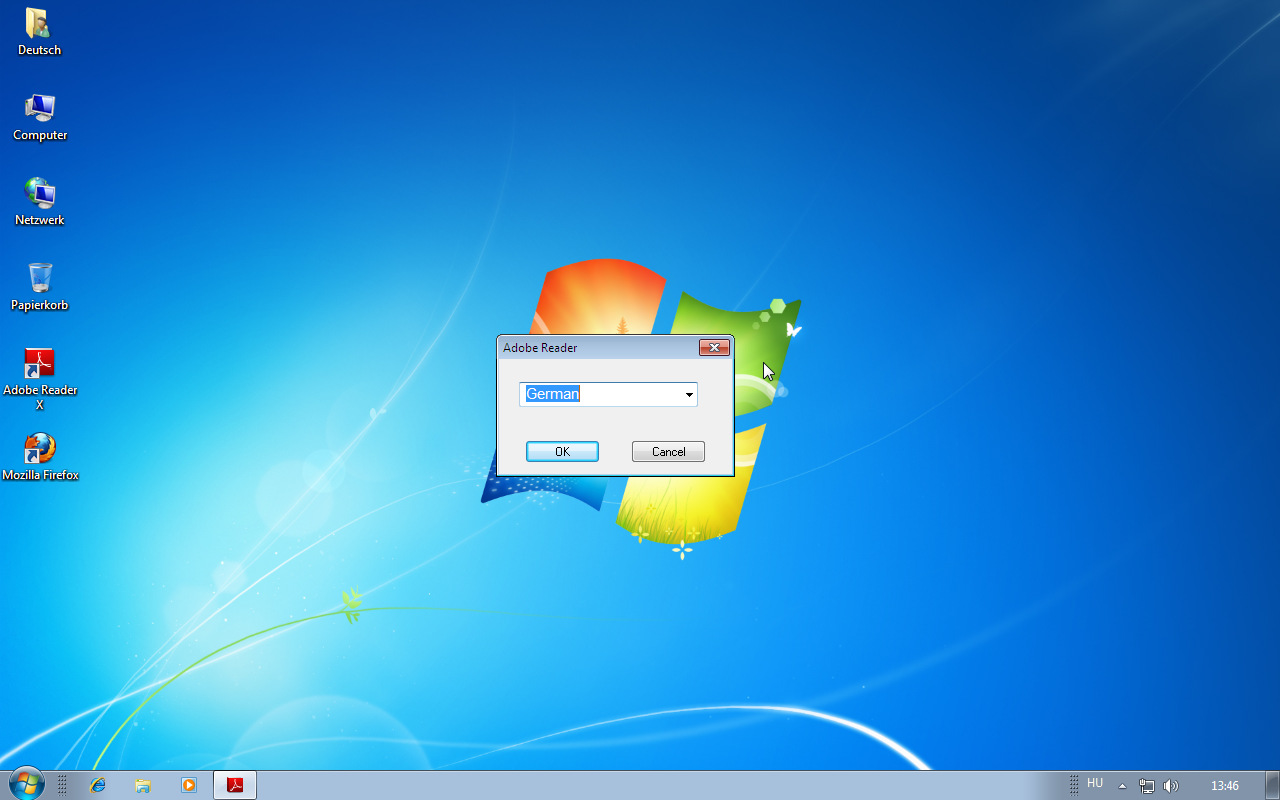Expand the language dropdown arrow in the dialog
The height and width of the screenshot is (800, 1280).
tap(689, 395)
